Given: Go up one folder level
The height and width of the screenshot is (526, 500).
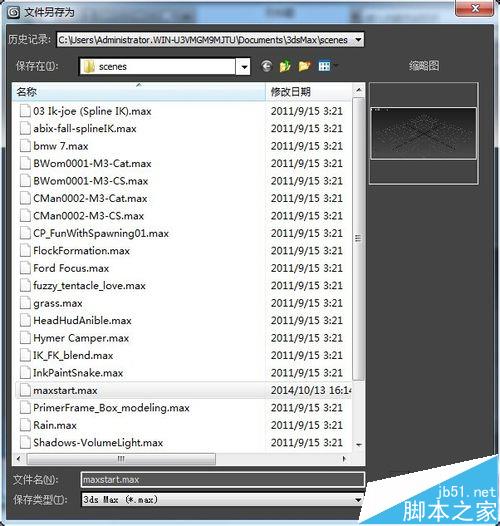Looking at the screenshot, I should [285, 66].
